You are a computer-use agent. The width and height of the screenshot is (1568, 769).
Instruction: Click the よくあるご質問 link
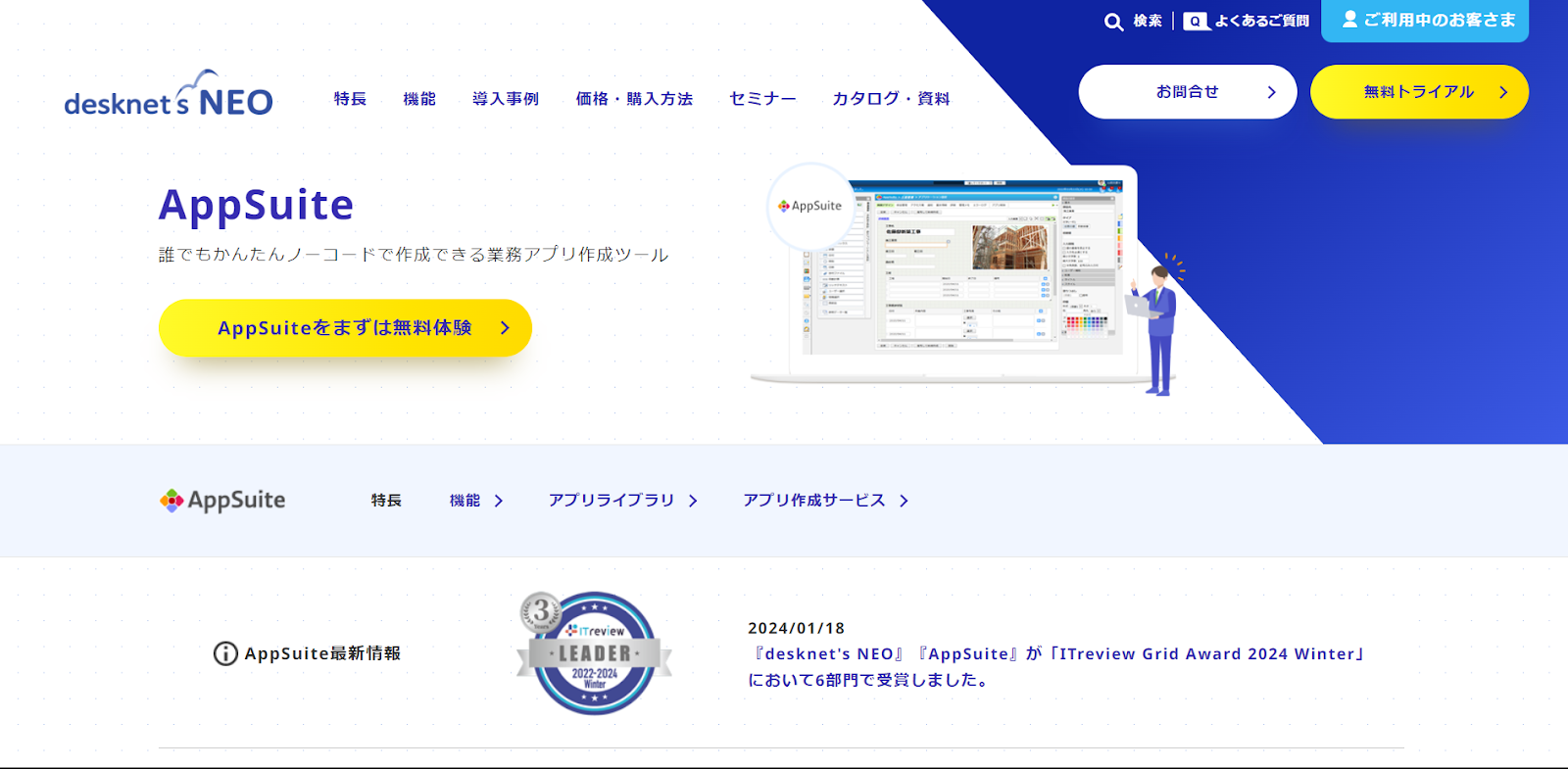click(x=1262, y=22)
